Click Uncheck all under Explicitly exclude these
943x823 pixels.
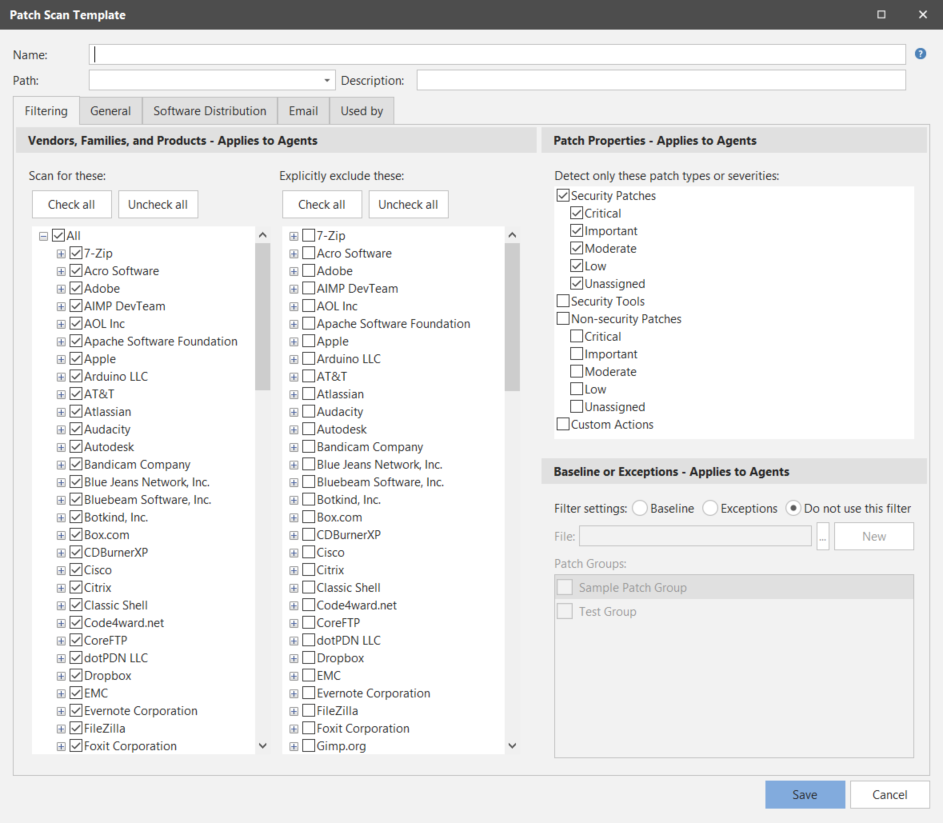(x=408, y=205)
